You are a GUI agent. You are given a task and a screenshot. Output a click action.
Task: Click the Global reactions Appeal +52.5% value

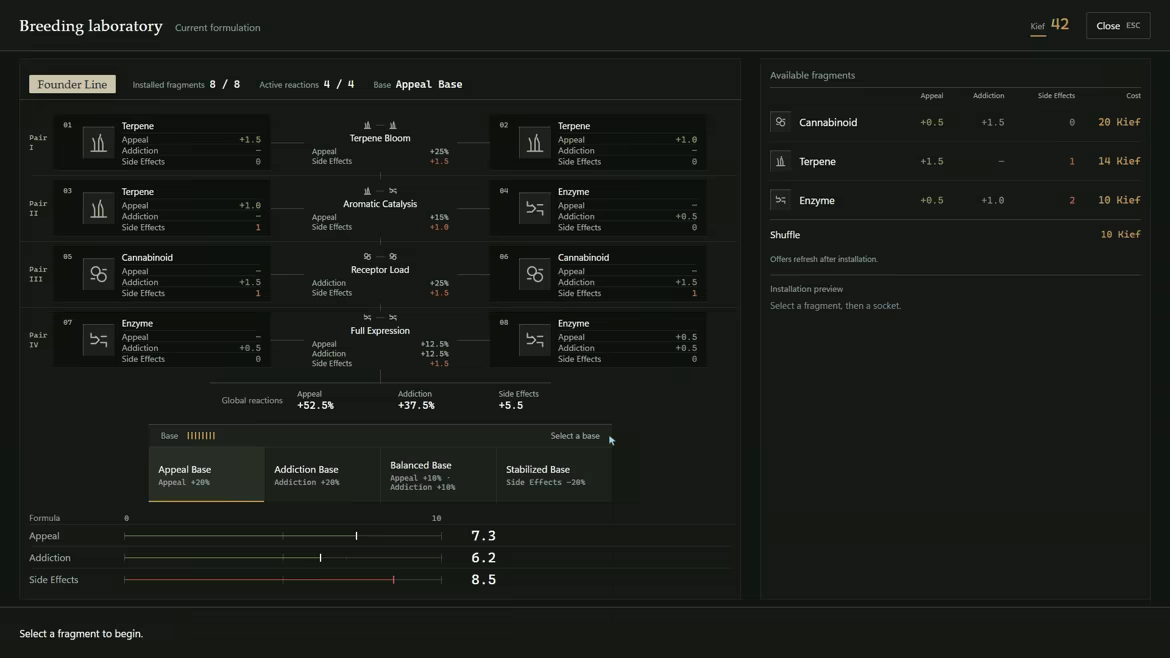click(x=316, y=406)
